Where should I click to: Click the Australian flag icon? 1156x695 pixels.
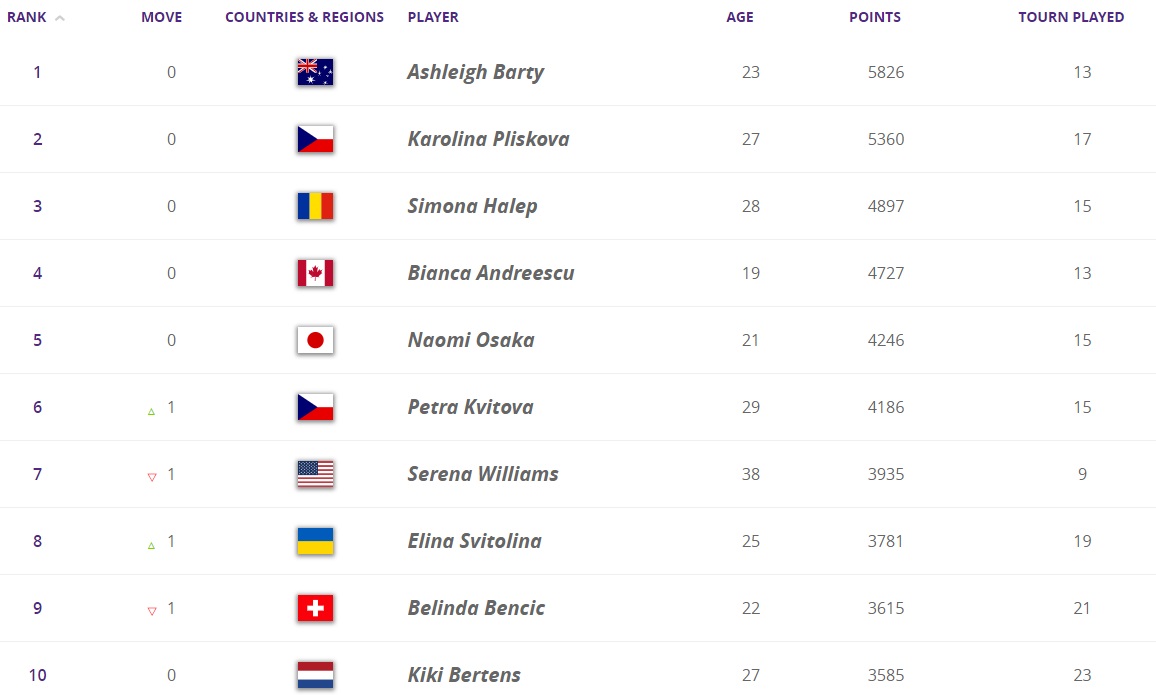[315, 72]
